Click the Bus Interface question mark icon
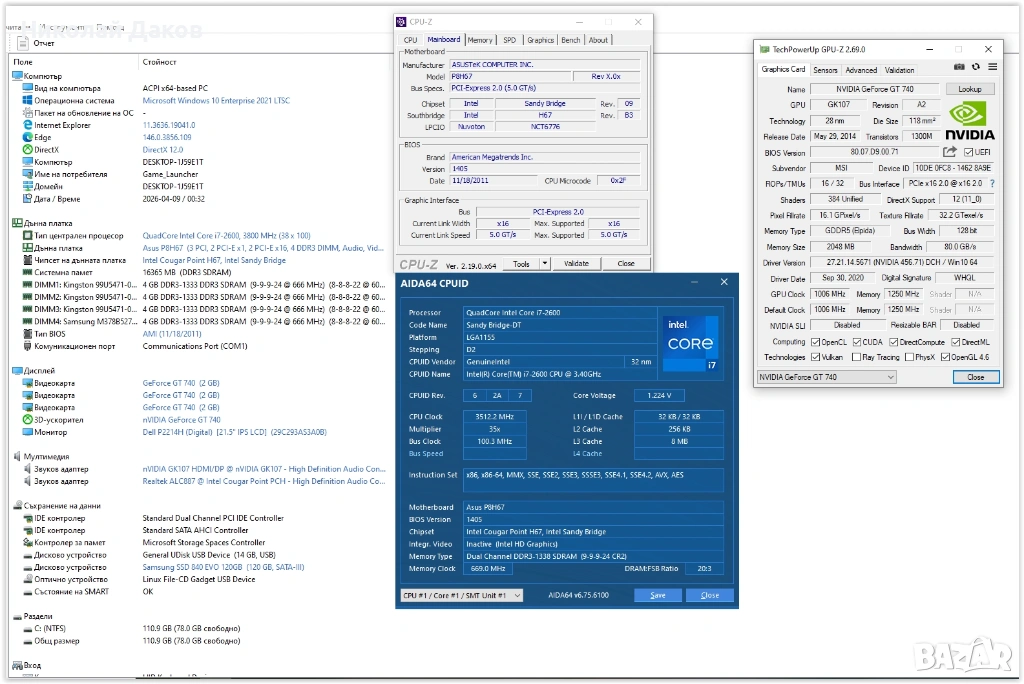The image size is (1024, 684). point(993,184)
